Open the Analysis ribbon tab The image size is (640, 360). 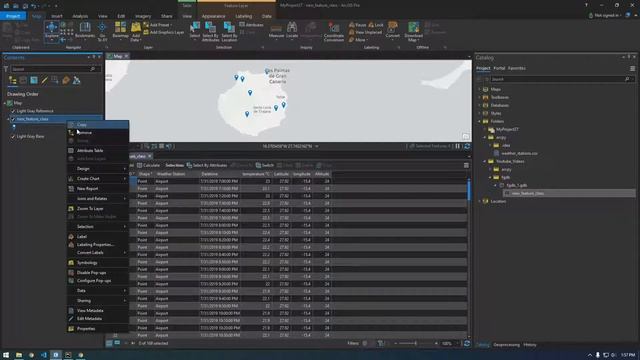[x=80, y=16]
